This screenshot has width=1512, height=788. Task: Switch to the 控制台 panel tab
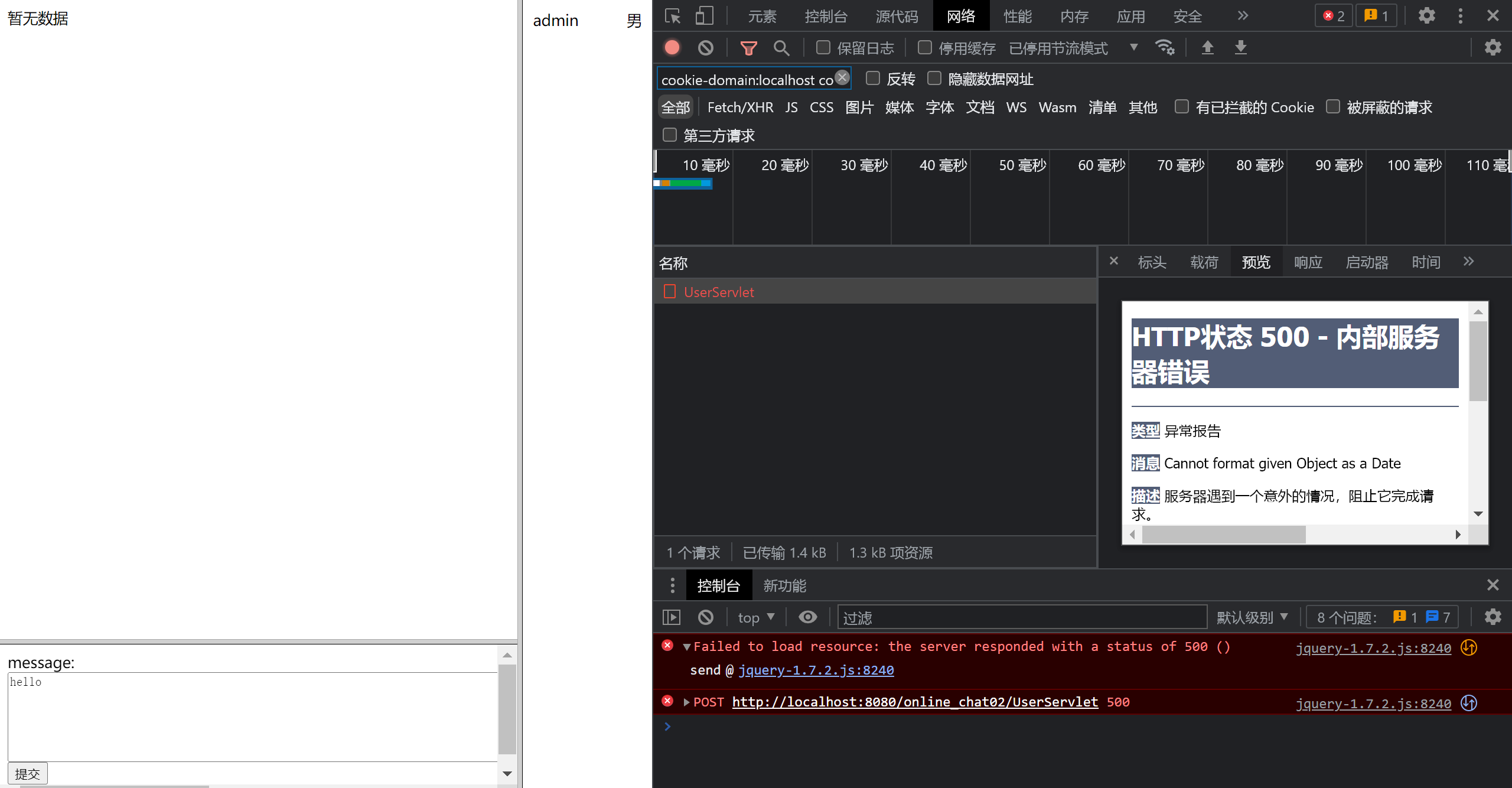click(718, 585)
